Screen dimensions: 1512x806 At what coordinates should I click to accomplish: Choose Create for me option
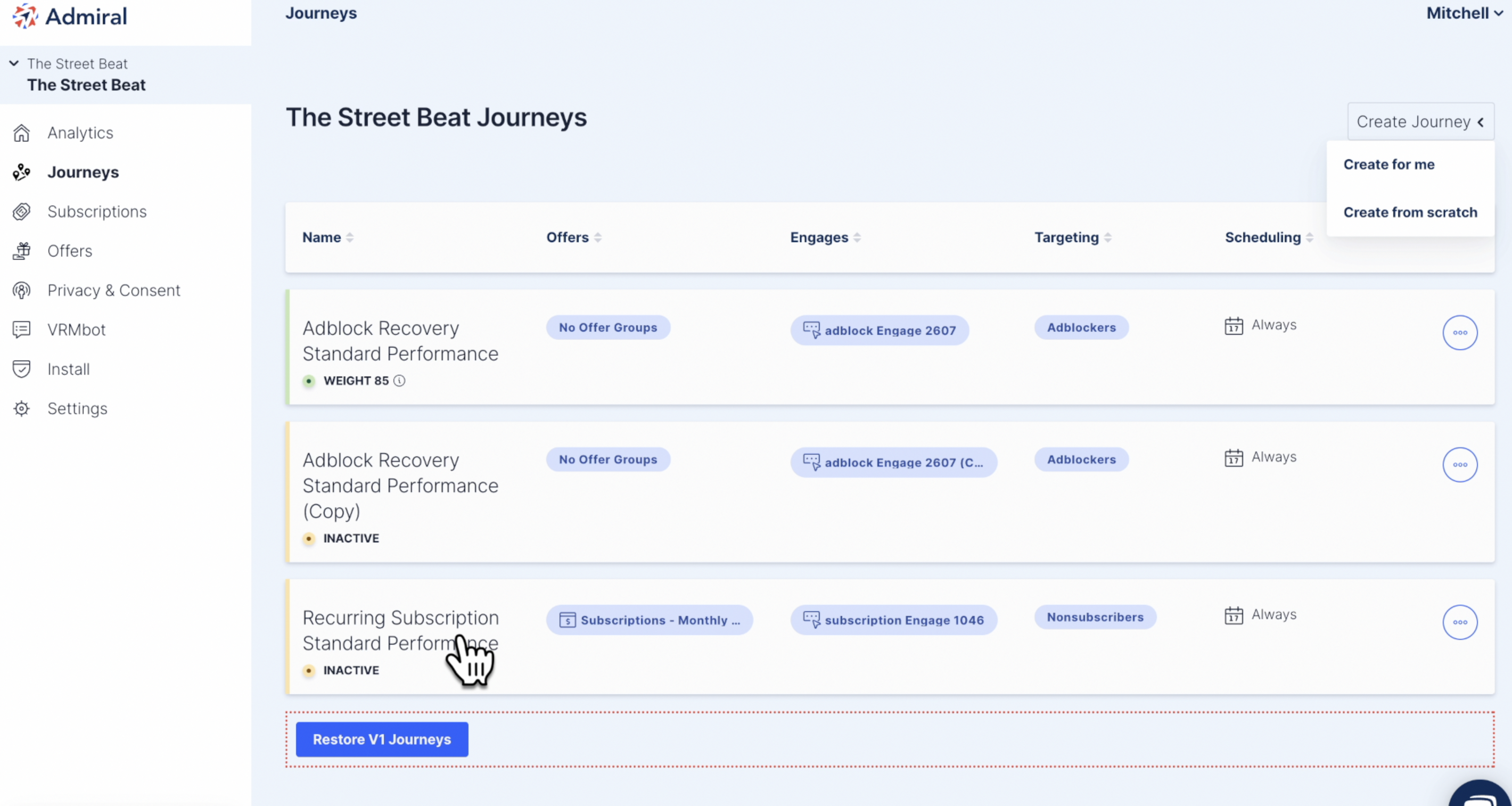[1388, 165]
